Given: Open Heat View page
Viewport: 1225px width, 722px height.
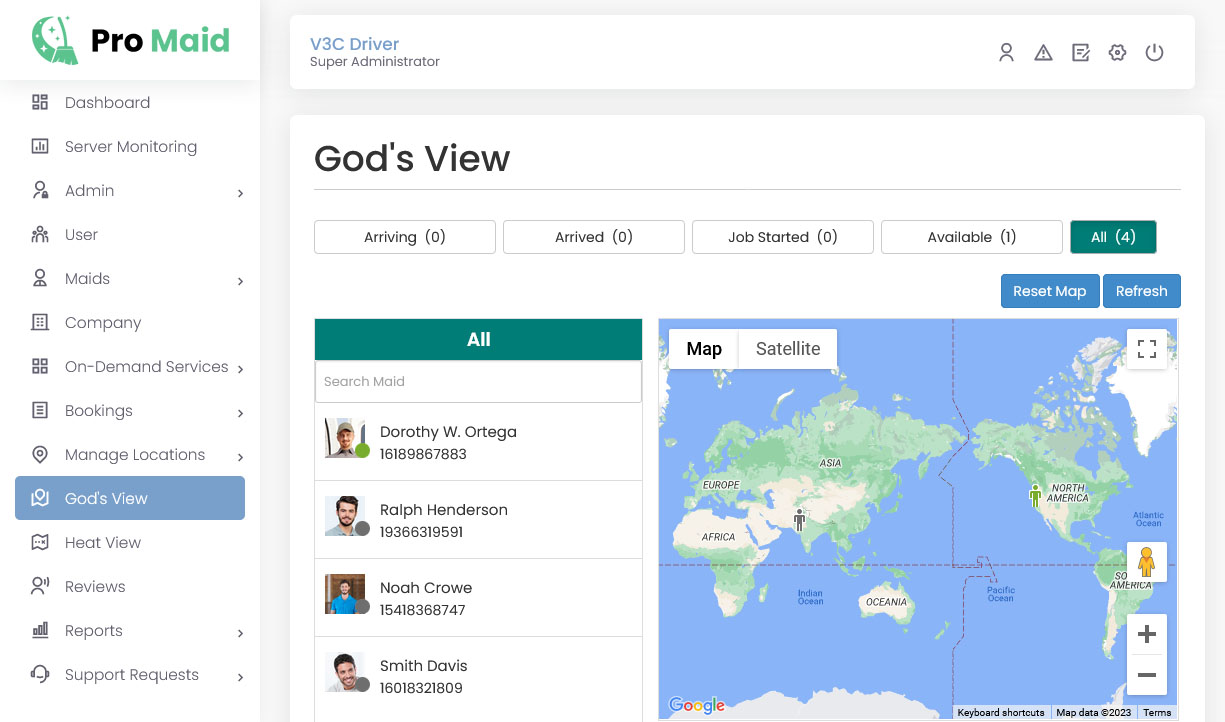Looking at the screenshot, I should 130,542.
